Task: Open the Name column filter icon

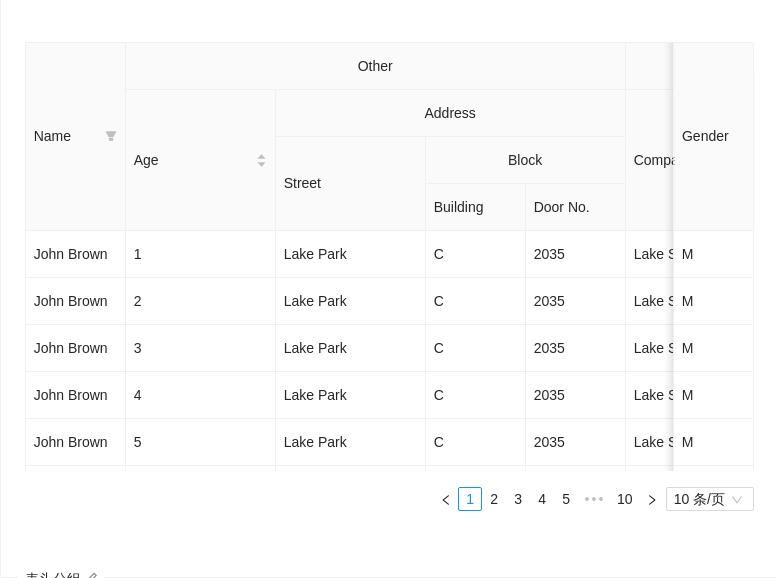Action: point(111,136)
